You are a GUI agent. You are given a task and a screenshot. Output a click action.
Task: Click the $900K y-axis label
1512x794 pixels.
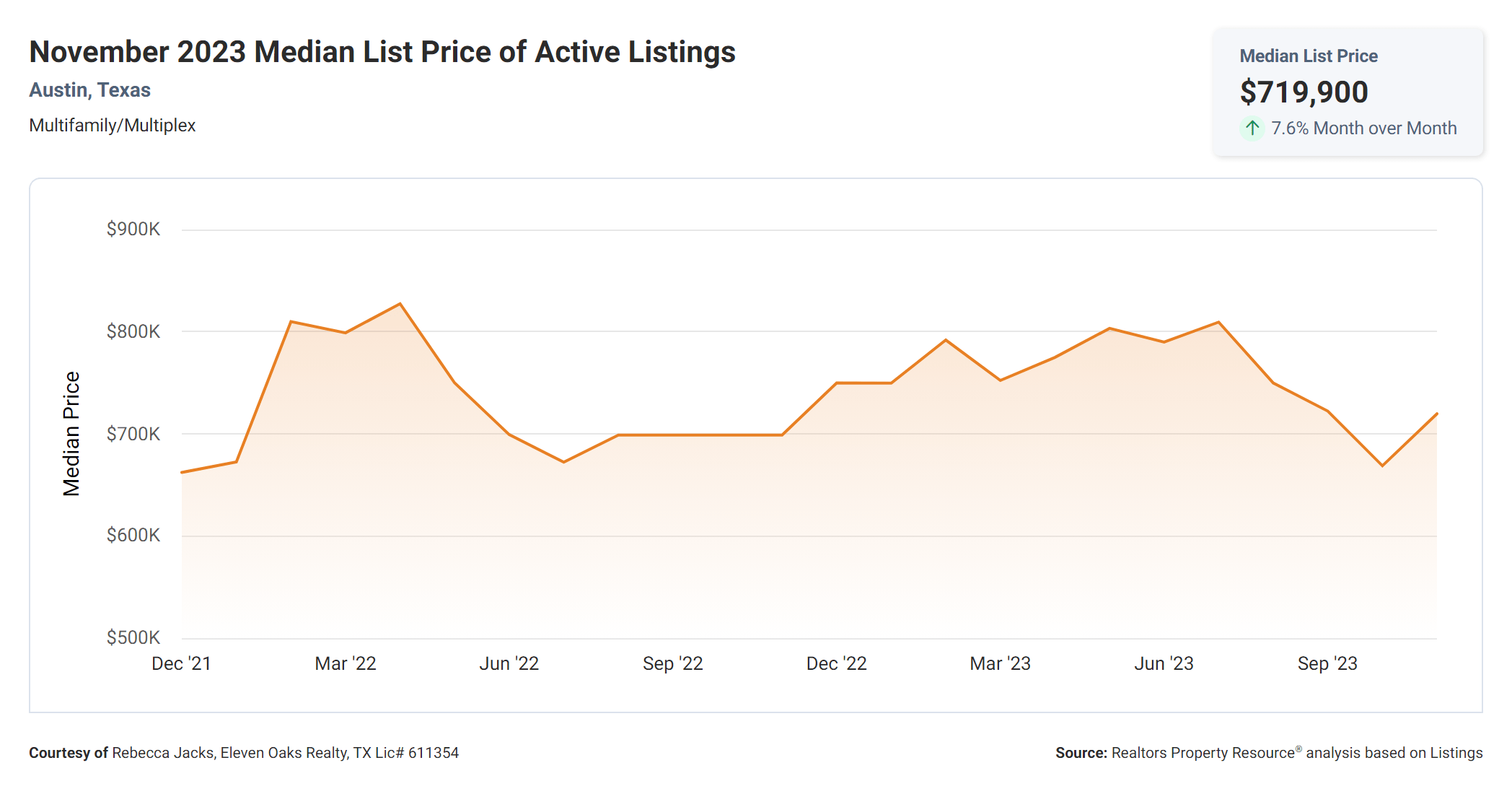133,230
